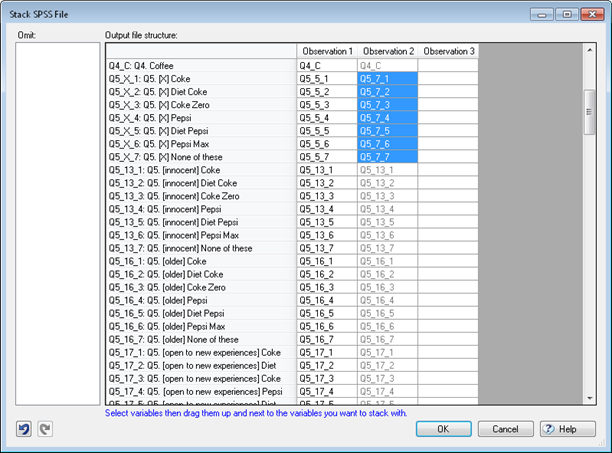Select row Q5_17_4: open to new experiences Pepsi

click(x=201, y=392)
